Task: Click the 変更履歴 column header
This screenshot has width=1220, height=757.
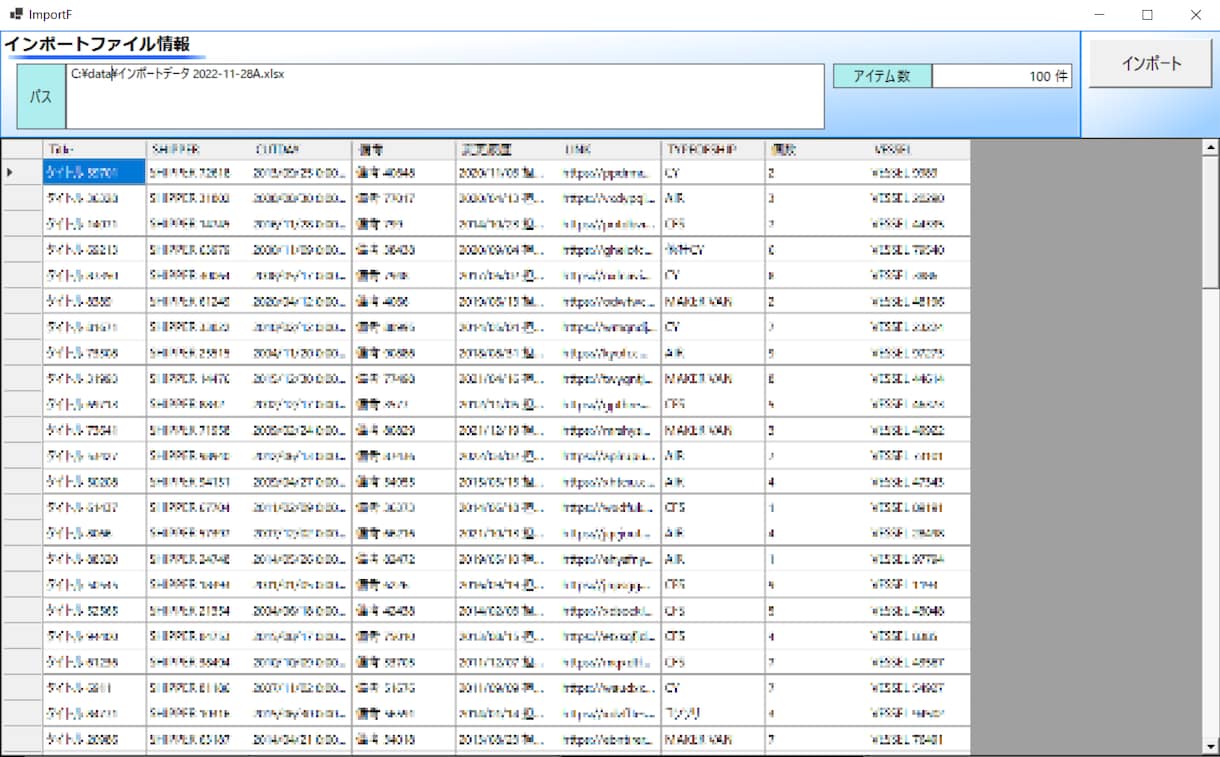Action: 506,149
